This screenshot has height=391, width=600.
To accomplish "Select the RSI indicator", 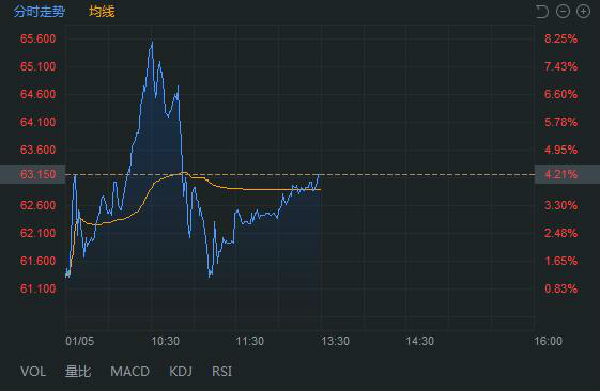I will (x=222, y=371).
